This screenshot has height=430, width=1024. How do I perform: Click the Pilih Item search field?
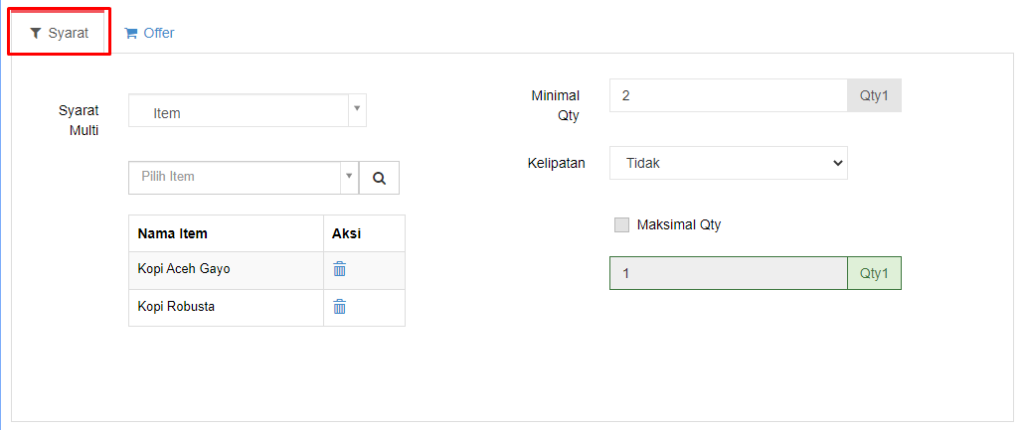234,178
